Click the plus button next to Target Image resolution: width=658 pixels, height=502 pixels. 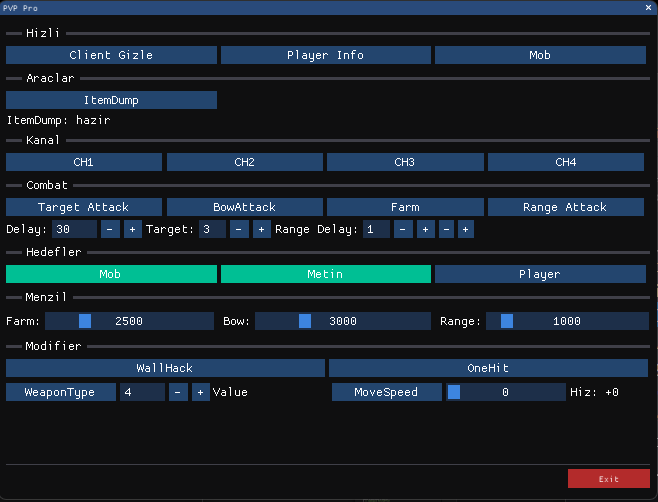[x=261, y=230]
